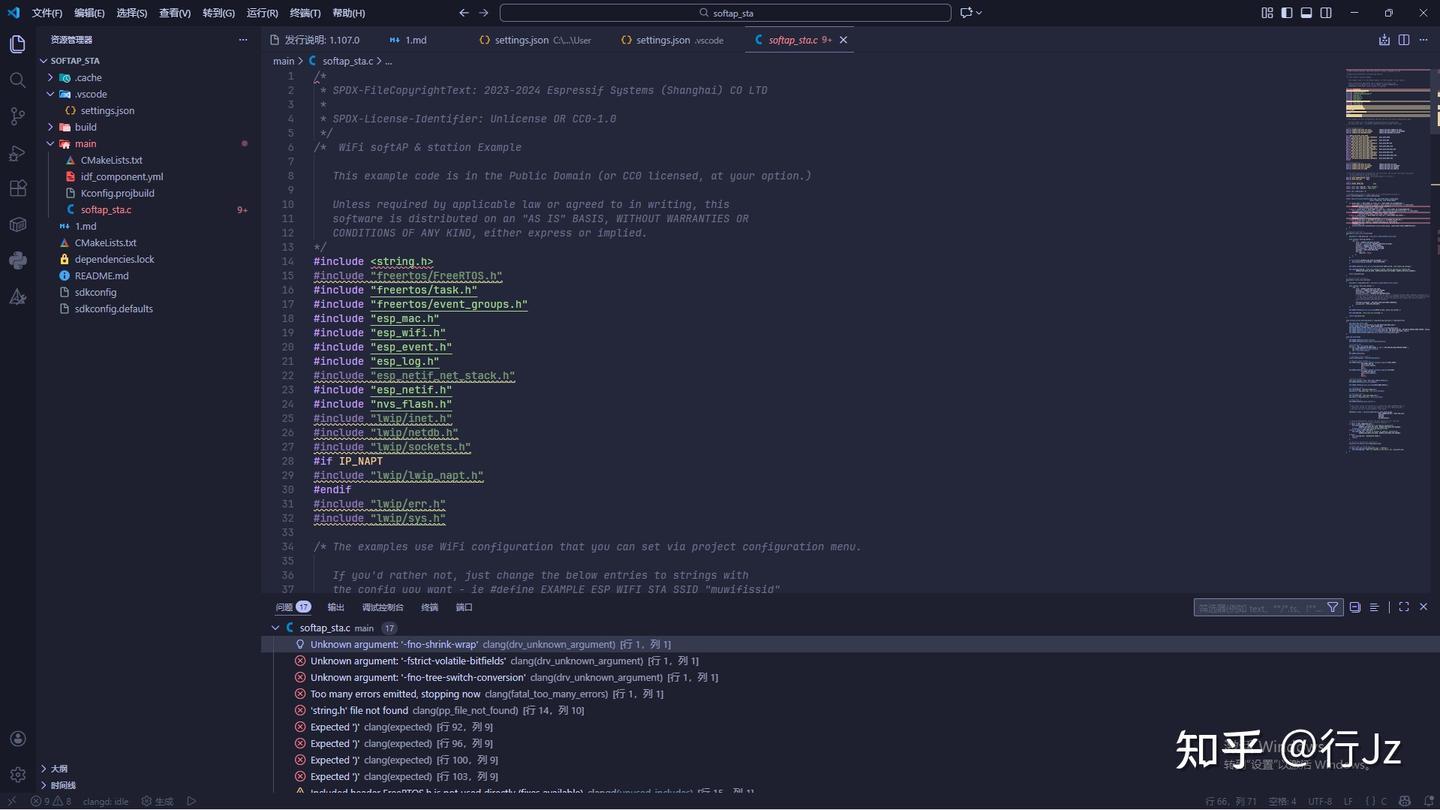Viewport: 1440px width, 810px height.
Task: Open Kconfig.projbuild in the file tree
Action: coord(117,193)
